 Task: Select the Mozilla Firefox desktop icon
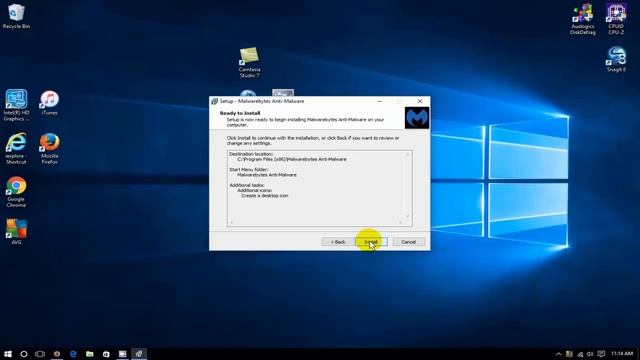49,148
